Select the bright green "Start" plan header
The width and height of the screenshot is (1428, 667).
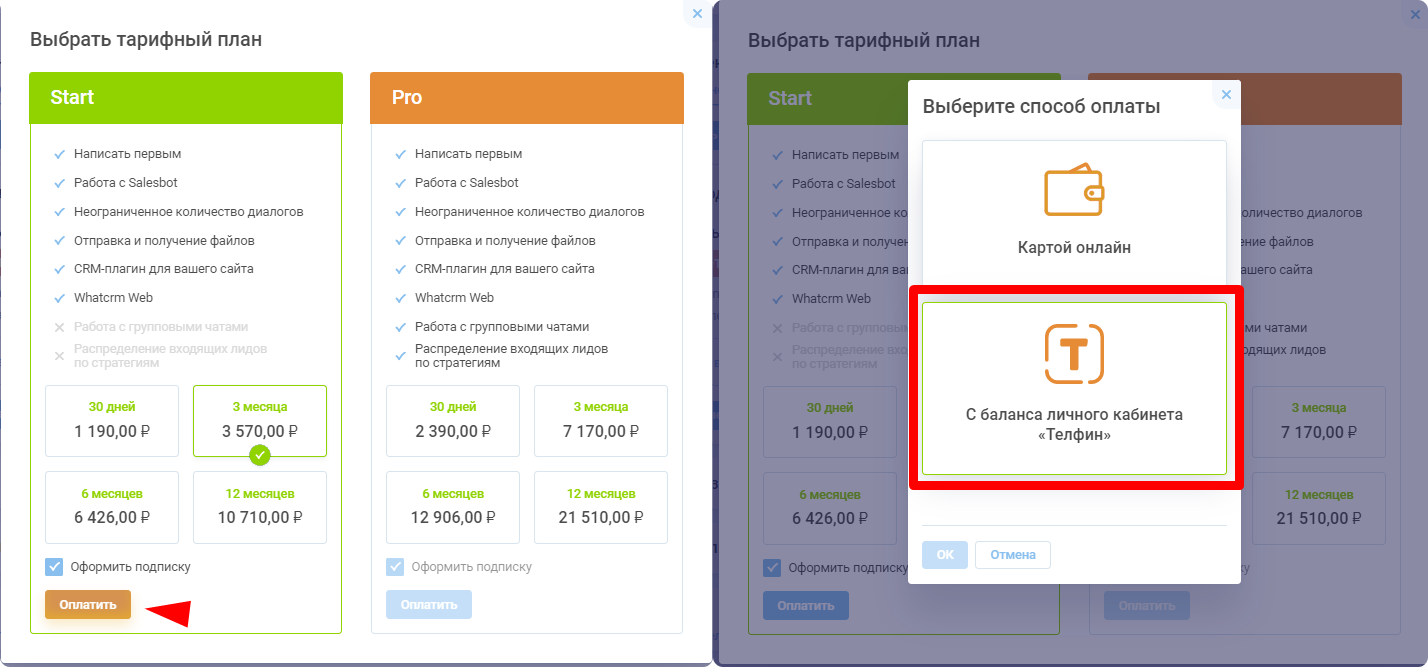(x=186, y=97)
